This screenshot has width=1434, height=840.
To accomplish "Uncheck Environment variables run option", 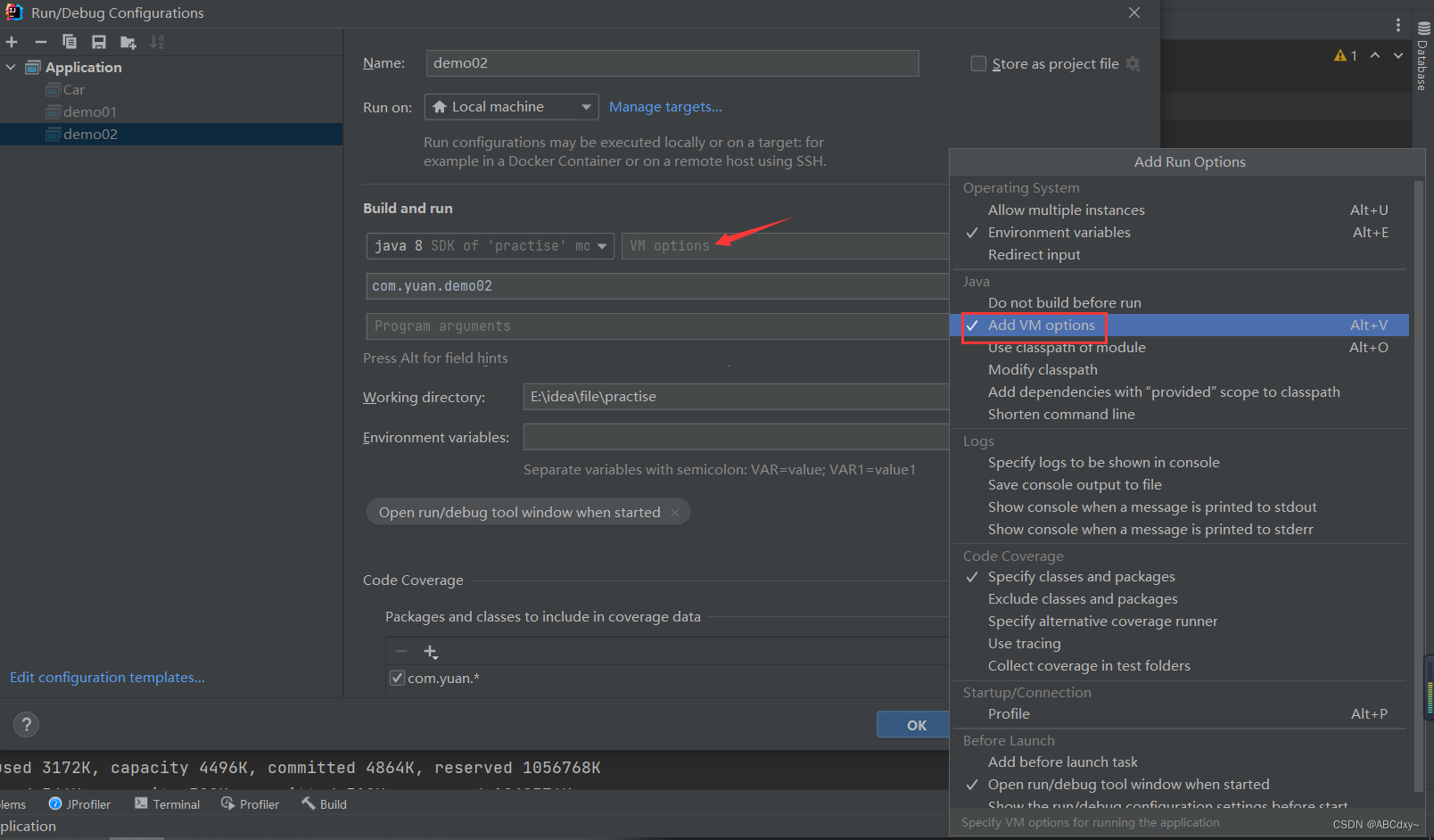I will click(1059, 232).
